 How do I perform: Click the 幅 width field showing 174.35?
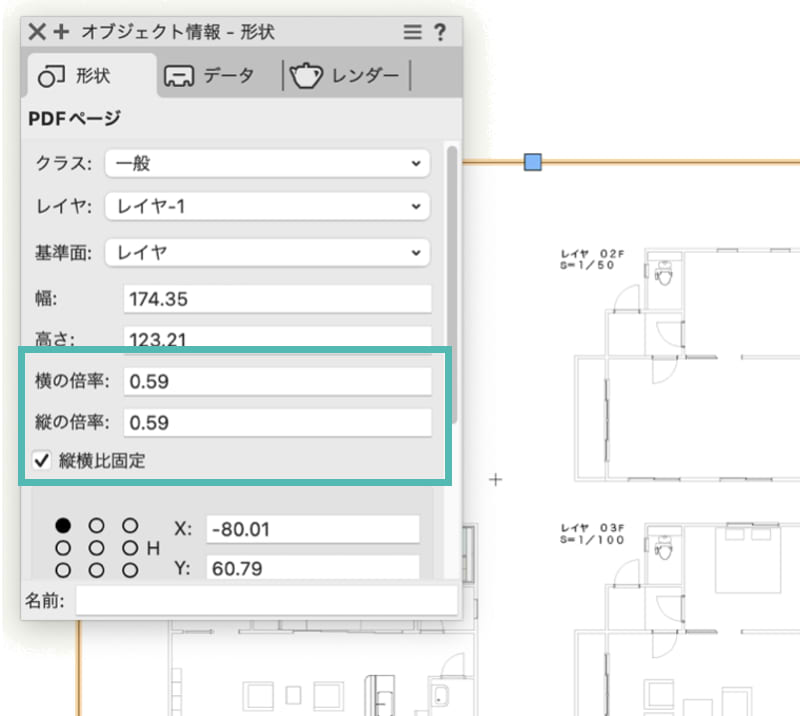click(x=278, y=298)
